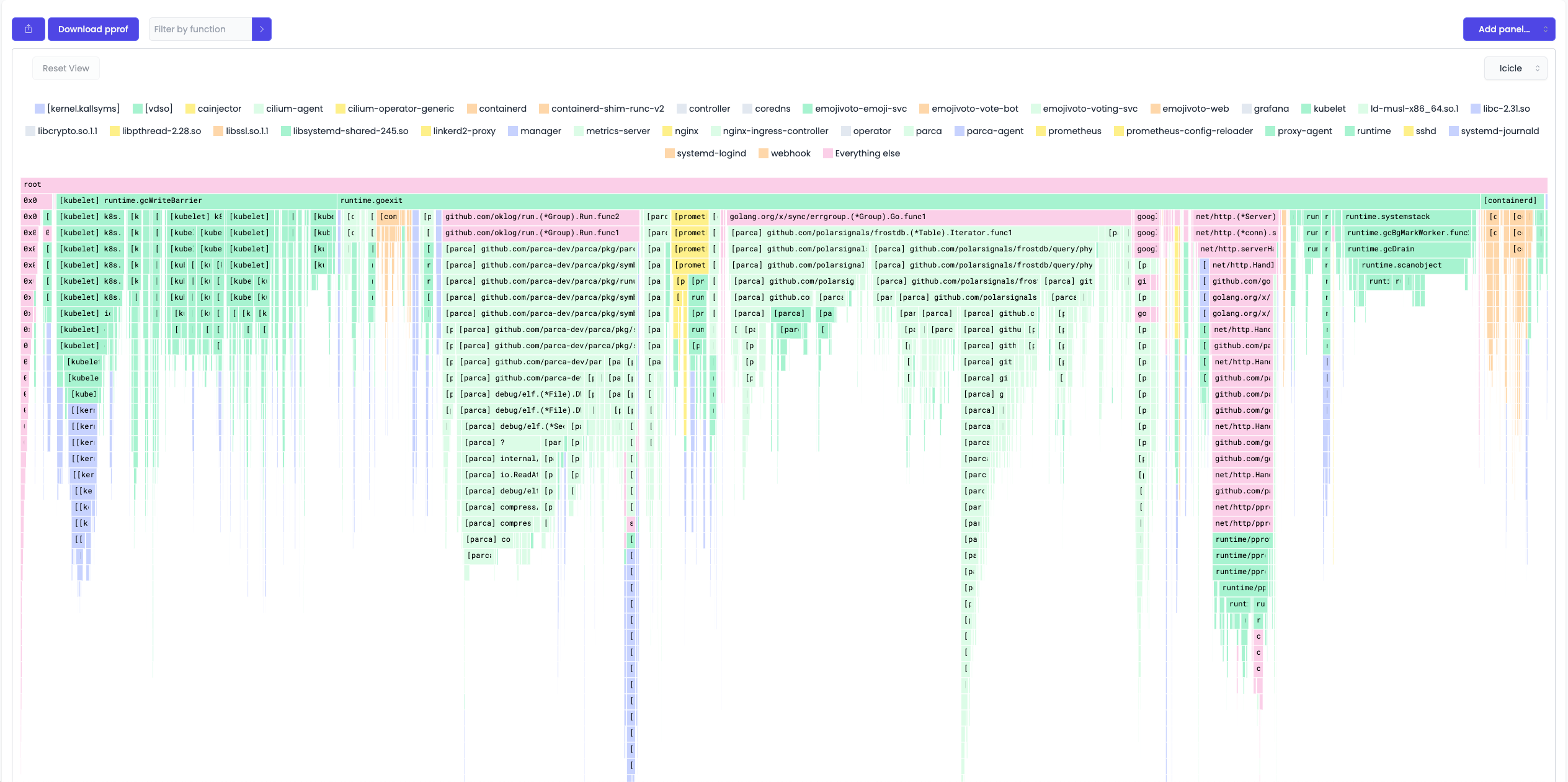
Task: Click the frostdb (*Table).Iterator.func1 node
Action: (x=915, y=233)
